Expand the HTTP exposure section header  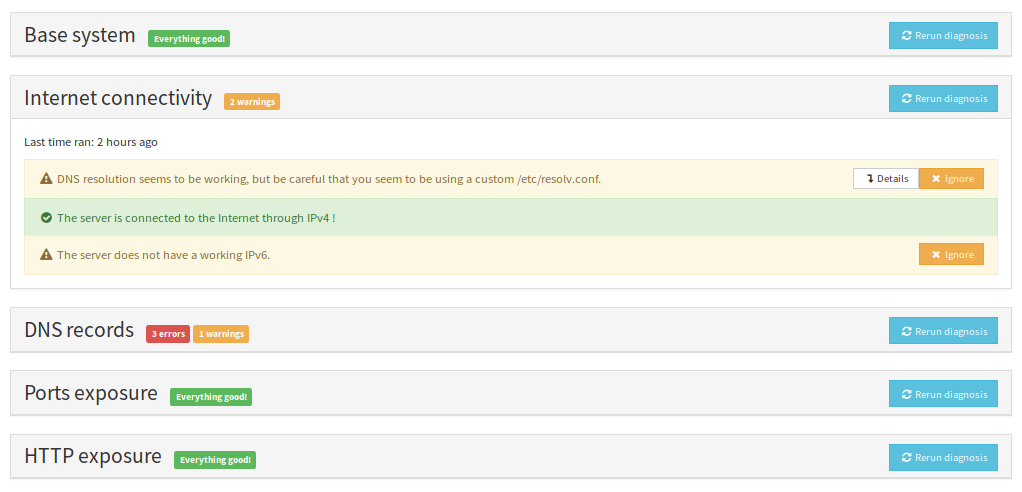(93, 456)
